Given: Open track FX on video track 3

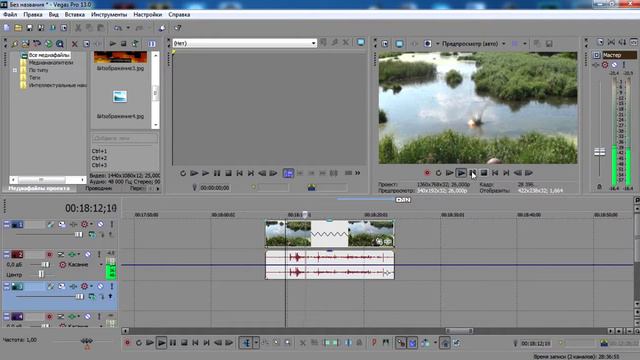Looking at the screenshot, I should [73, 287].
